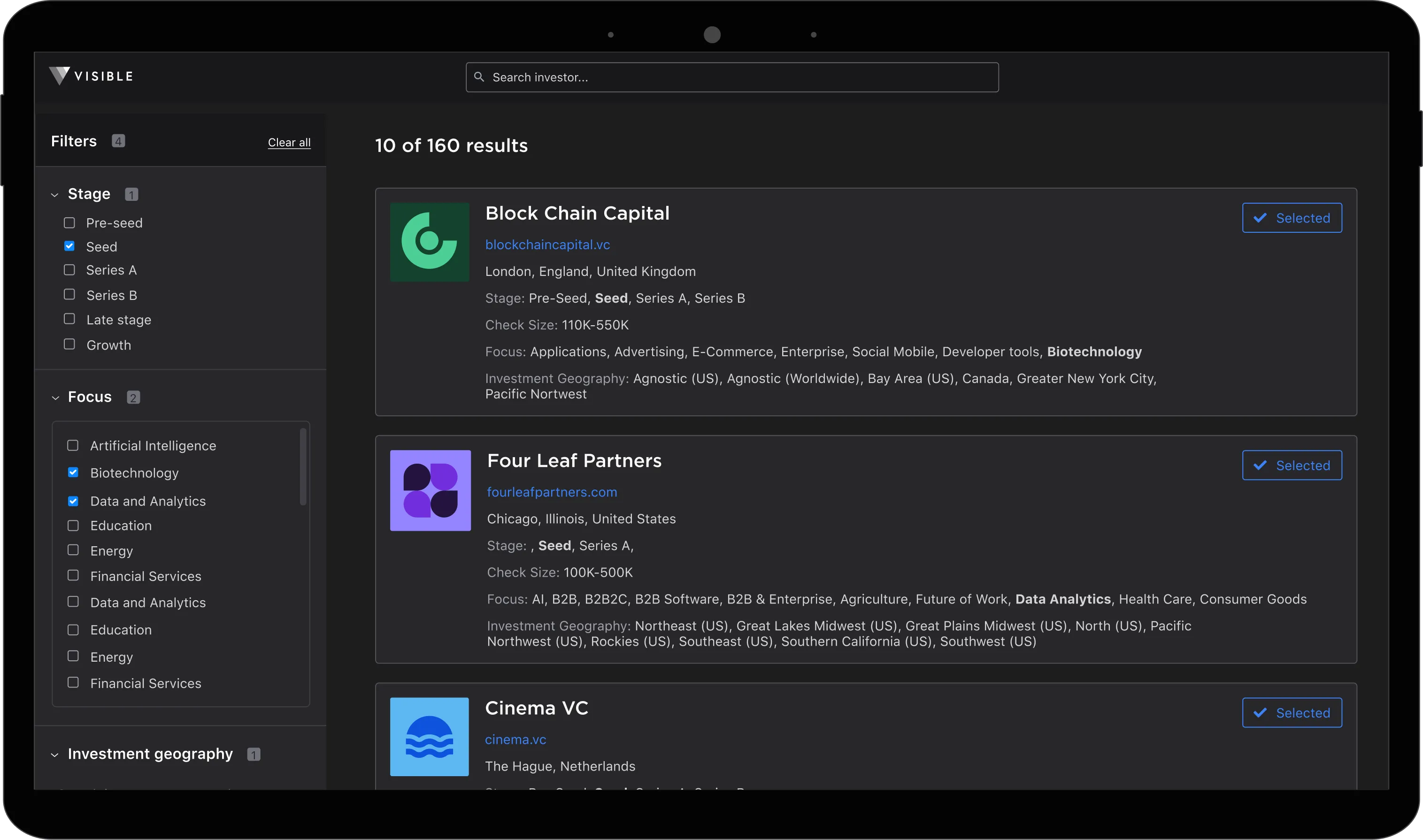Open the Cinema VC wave logo
Viewport: 1423px width, 840px height.
429,736
